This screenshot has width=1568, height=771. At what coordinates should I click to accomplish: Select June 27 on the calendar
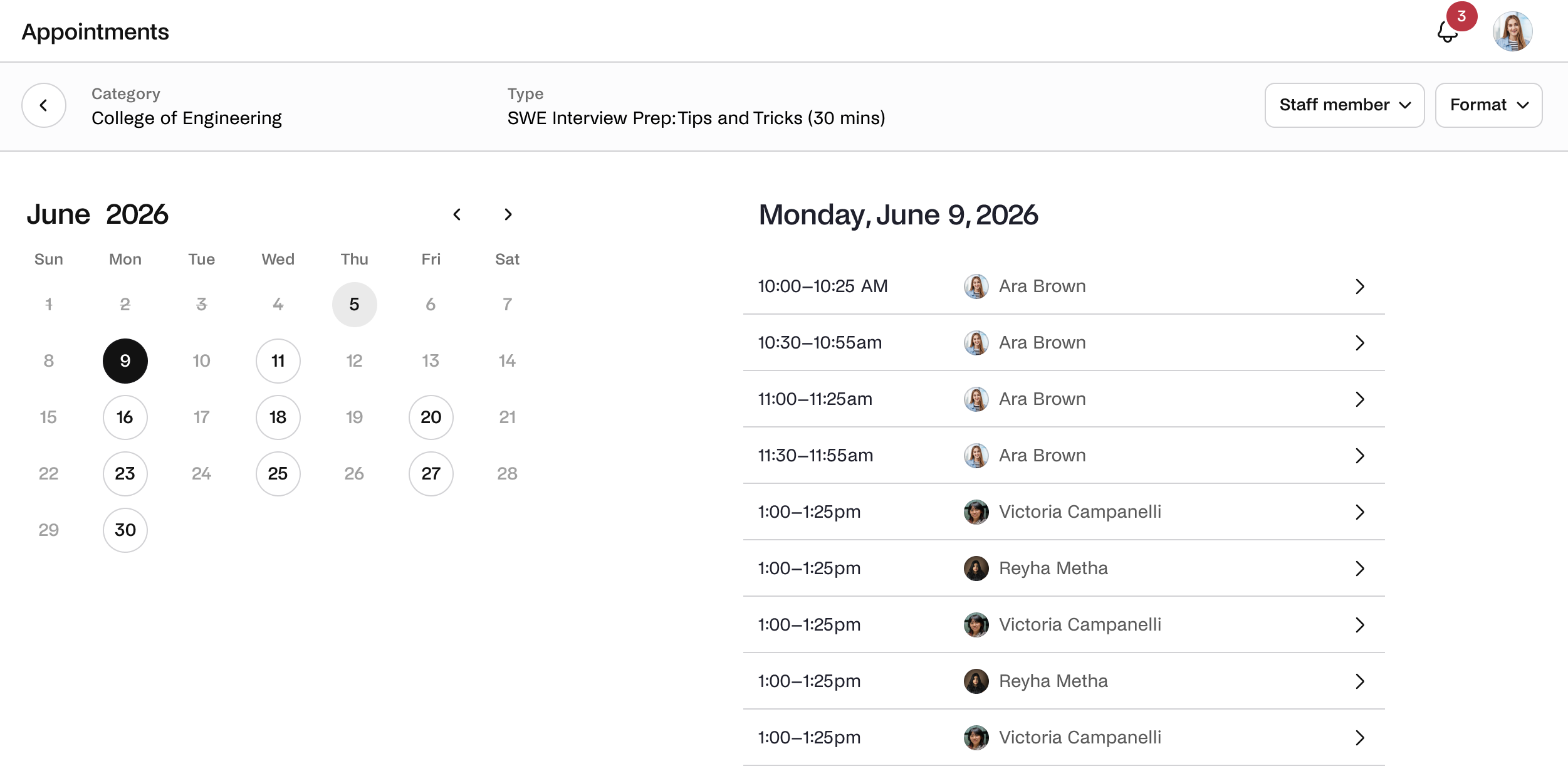point(431,474)
